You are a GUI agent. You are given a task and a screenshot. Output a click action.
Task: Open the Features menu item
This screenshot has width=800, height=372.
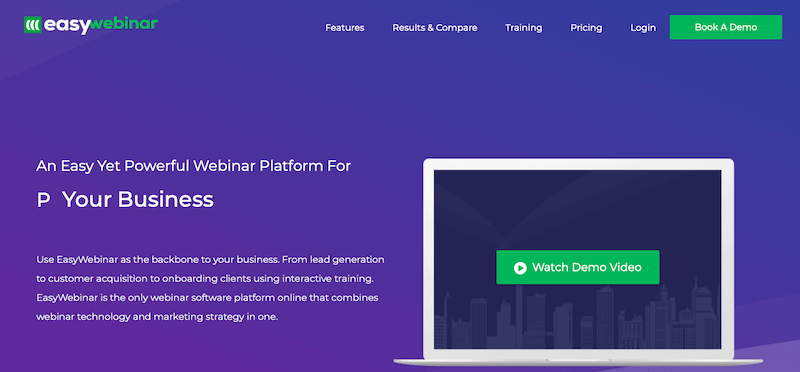coord(345,28)
